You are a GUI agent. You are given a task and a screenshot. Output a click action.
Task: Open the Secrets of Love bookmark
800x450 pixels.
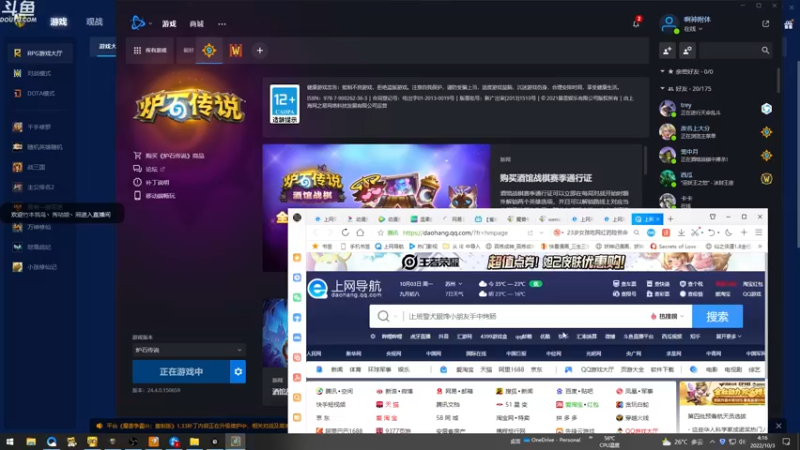(x=673, y=246)
